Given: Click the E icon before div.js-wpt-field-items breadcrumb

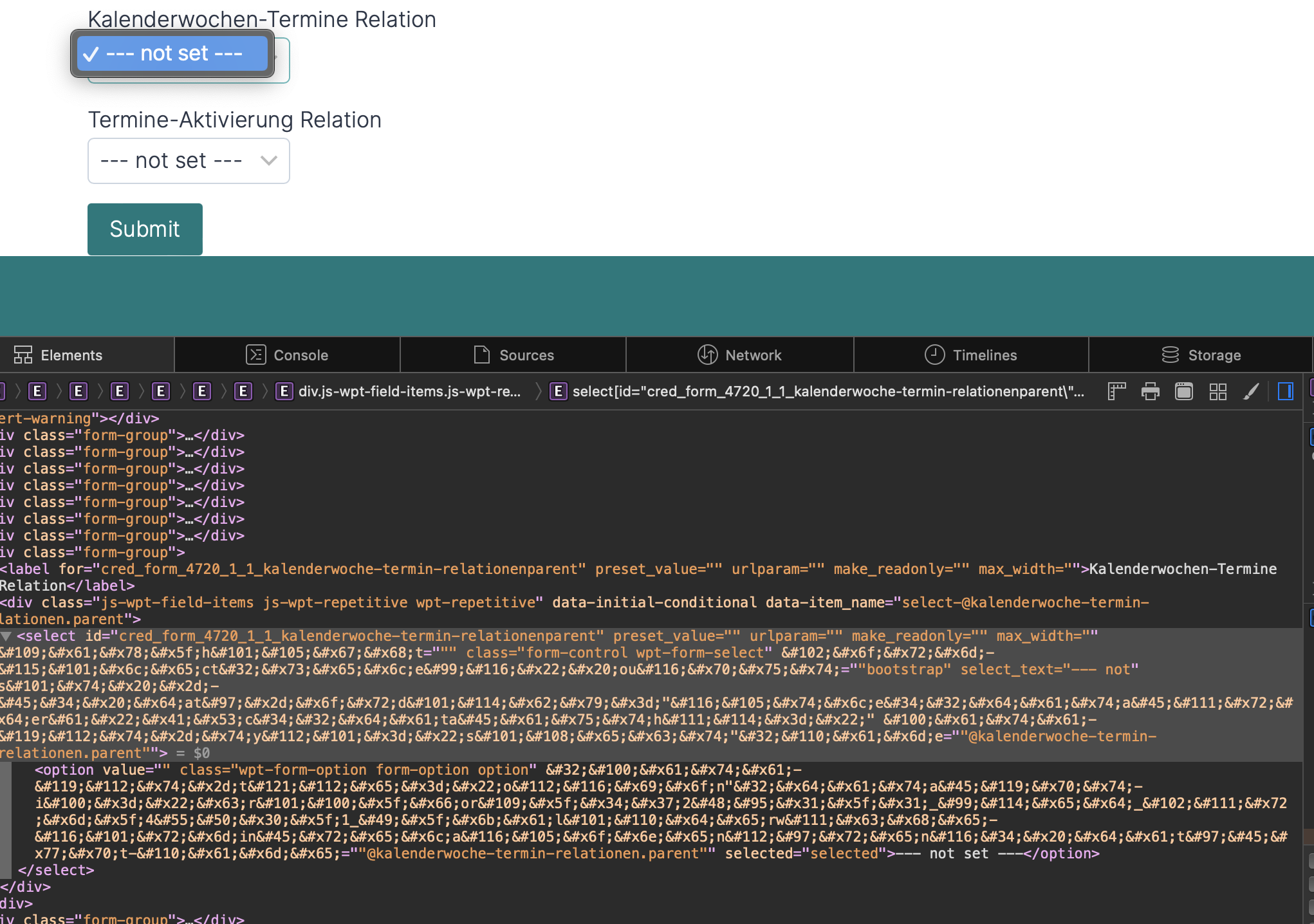Looking at the screenshot, I should 284,391.
